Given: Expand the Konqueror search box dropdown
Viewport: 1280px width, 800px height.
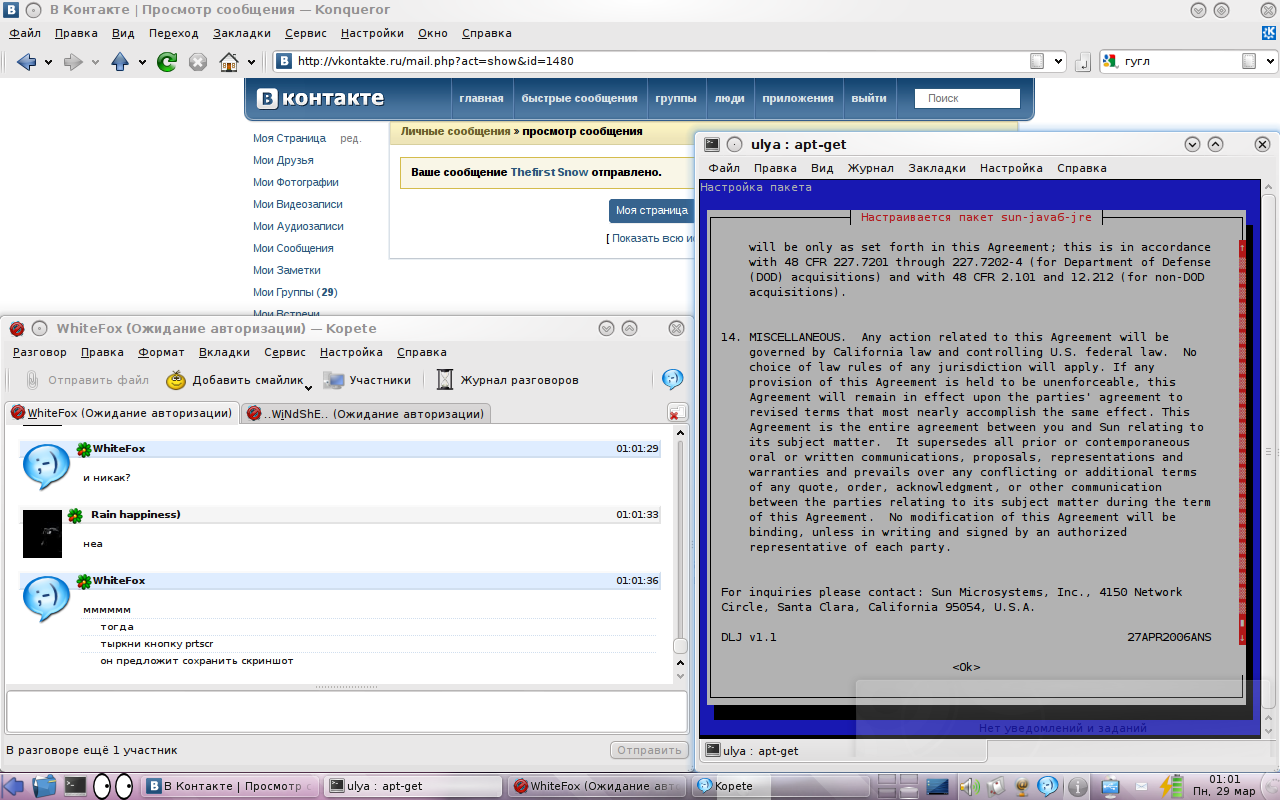Looking at the screenshot, I should tap(1270, 61).
